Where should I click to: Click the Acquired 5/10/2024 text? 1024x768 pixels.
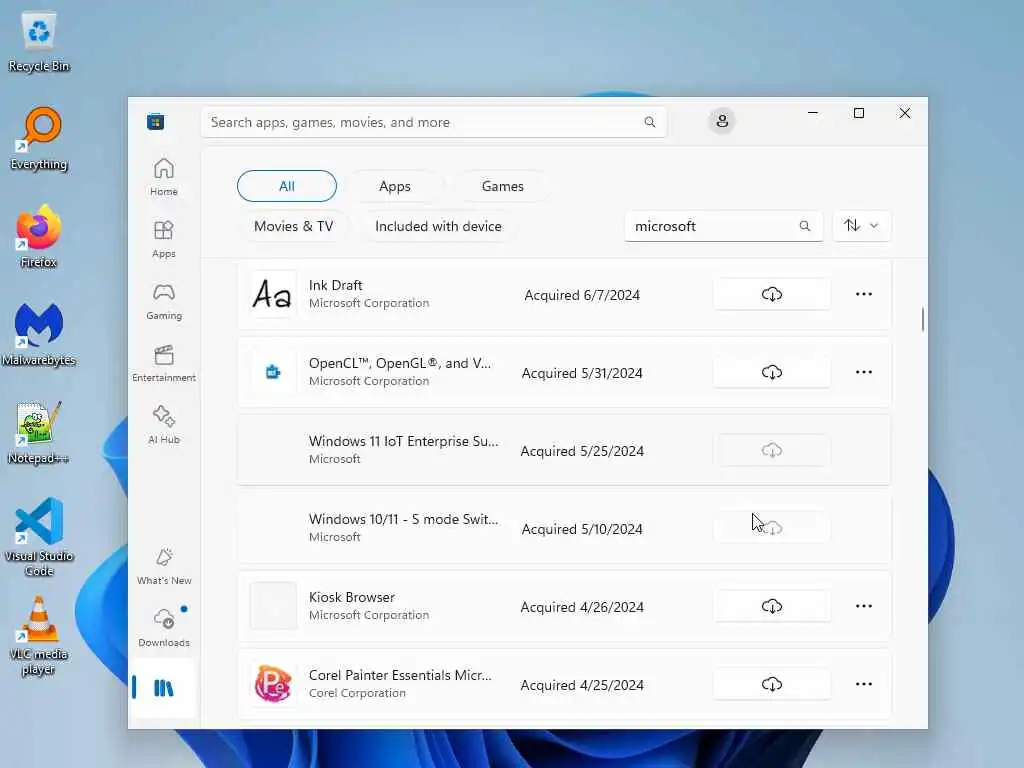coord(582,529)
